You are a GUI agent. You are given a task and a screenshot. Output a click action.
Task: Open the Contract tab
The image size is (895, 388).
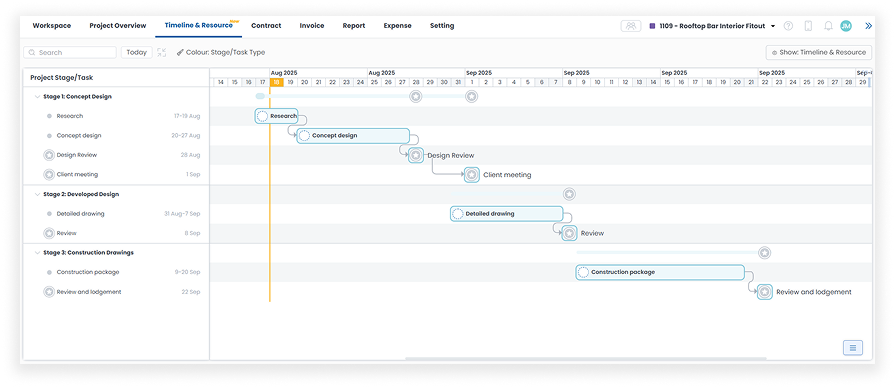point(266,26)
